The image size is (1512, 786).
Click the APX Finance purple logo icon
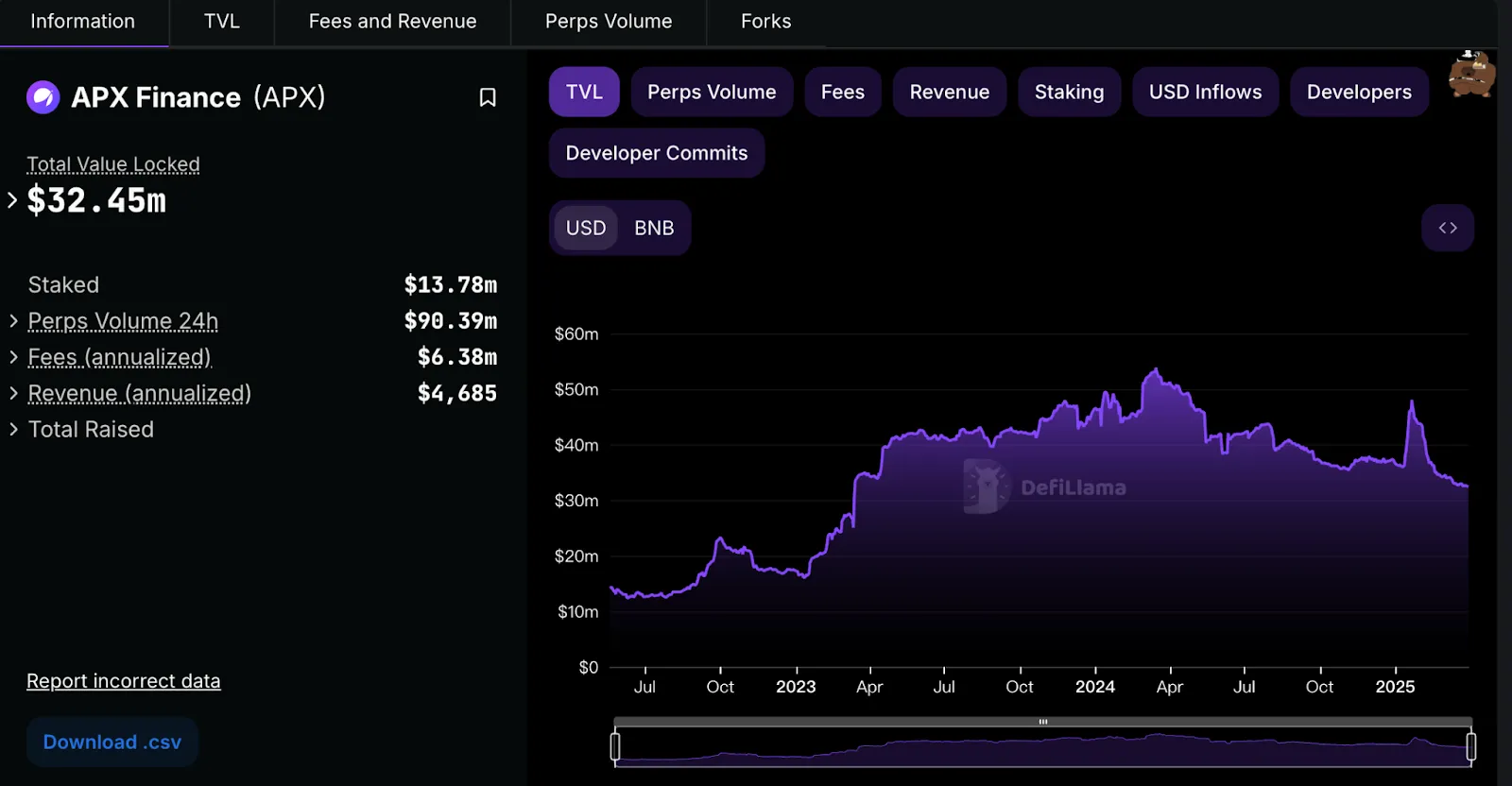pos(43,97)
